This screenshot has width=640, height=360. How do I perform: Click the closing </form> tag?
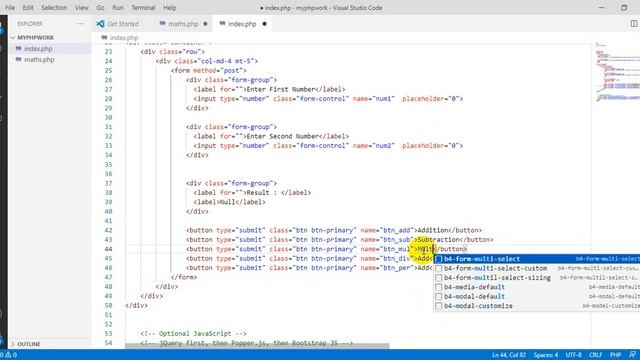(184, 277)
